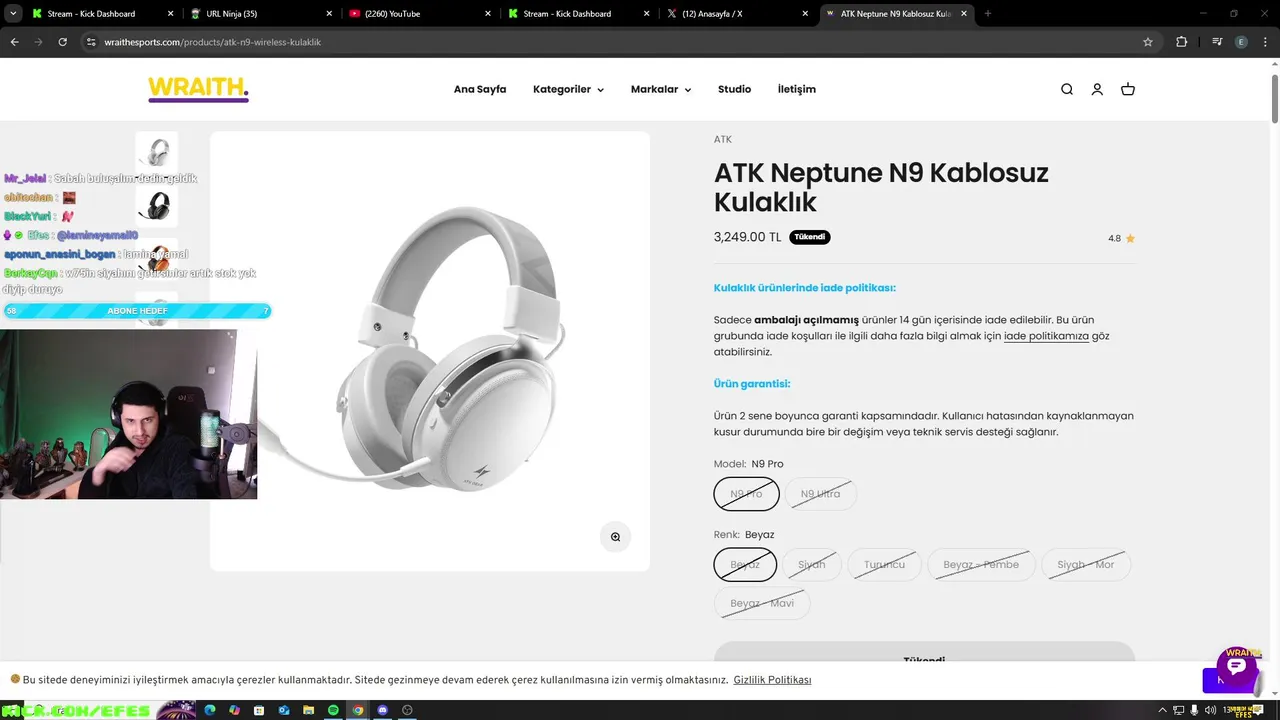Open the Gizlilik Politikası link
The width and height of the screenshot is (1280, 720).
pyautogui.click(x=772, y=680)
